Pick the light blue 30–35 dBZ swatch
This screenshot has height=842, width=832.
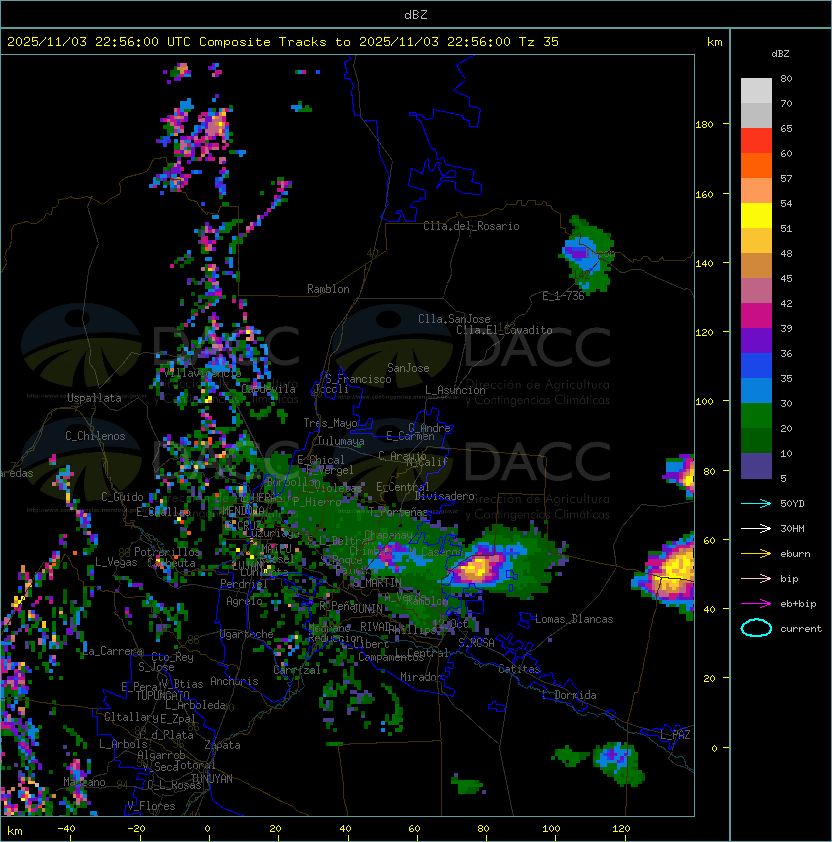[x=756, y=391]
